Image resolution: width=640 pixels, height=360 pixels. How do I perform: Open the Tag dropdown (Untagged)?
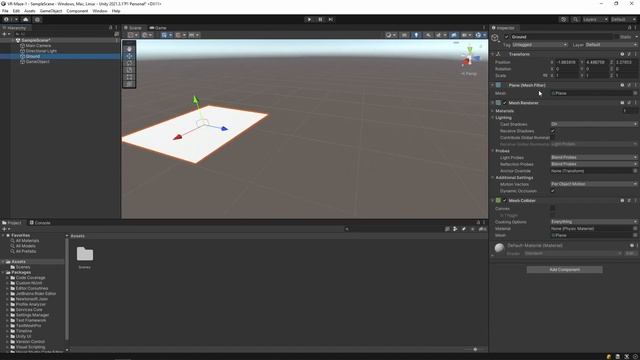[540, 45]
